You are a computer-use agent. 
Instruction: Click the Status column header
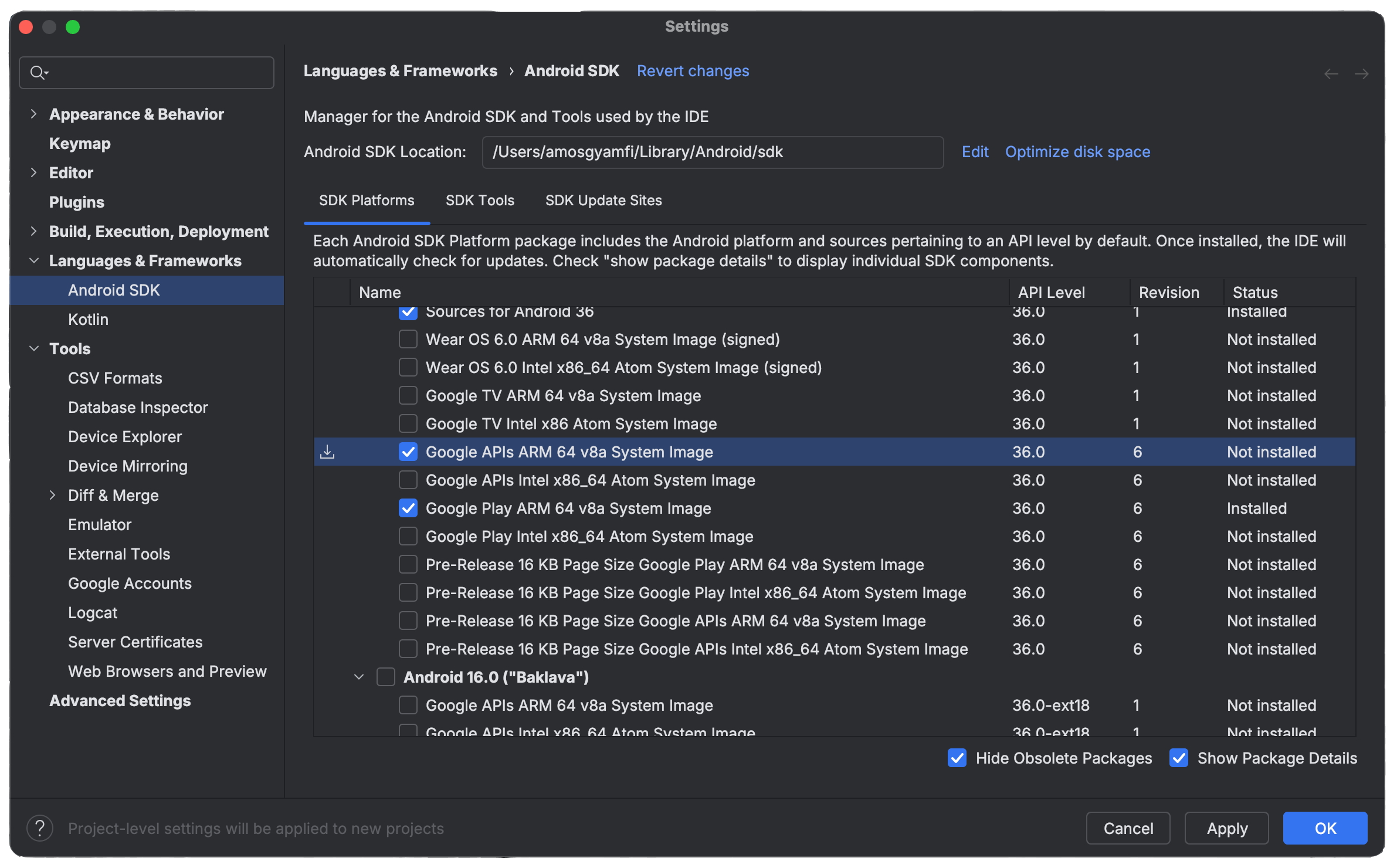[1290, 292]
